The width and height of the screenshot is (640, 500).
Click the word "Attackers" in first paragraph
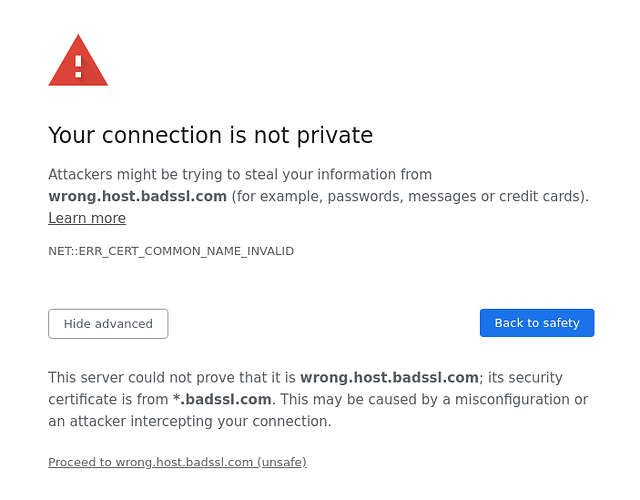click(80, 174)
